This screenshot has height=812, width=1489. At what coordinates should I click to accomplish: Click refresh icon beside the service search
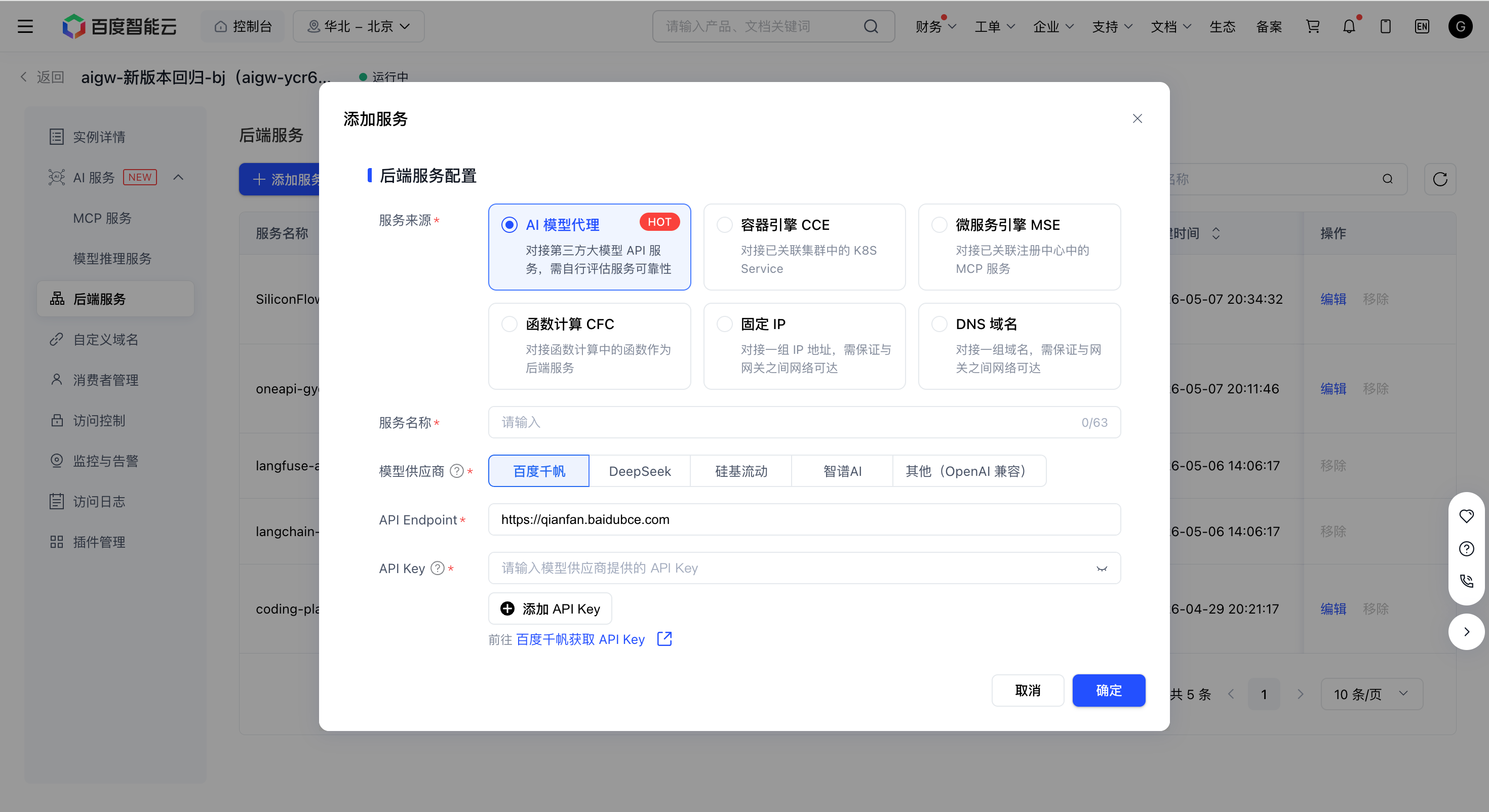tap(1440, 179)
